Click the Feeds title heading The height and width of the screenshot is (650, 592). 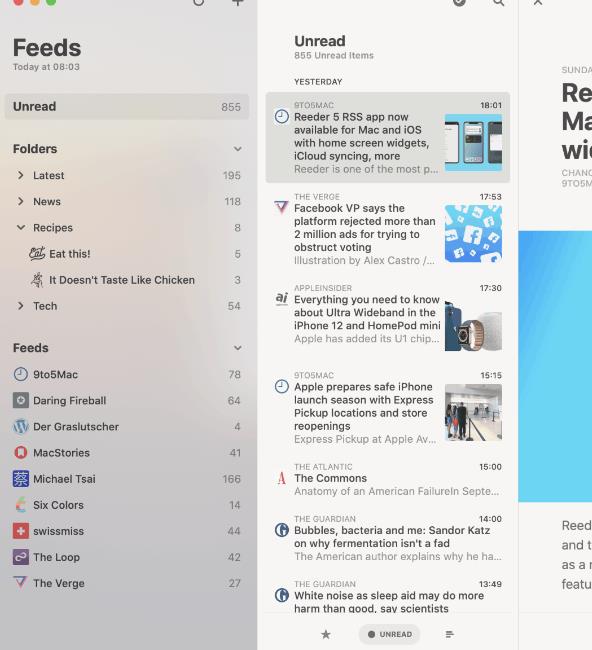[x=47, y=48]
